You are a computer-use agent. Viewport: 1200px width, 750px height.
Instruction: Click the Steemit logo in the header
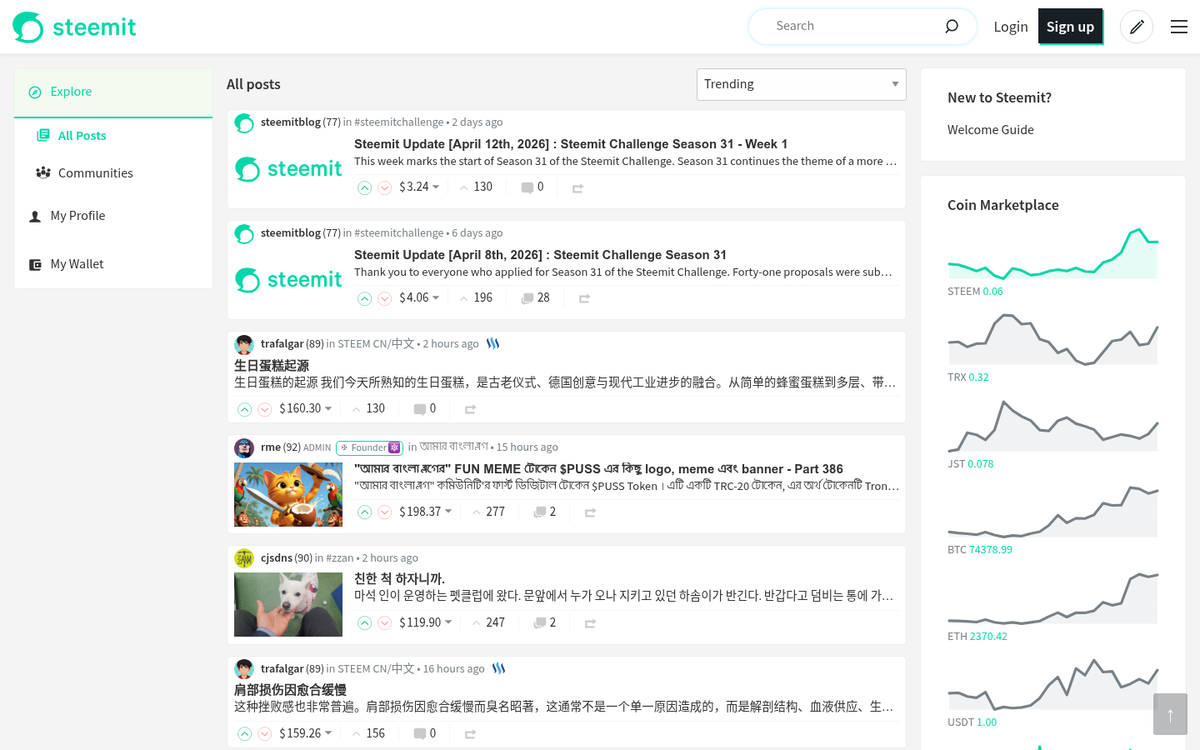74,27
